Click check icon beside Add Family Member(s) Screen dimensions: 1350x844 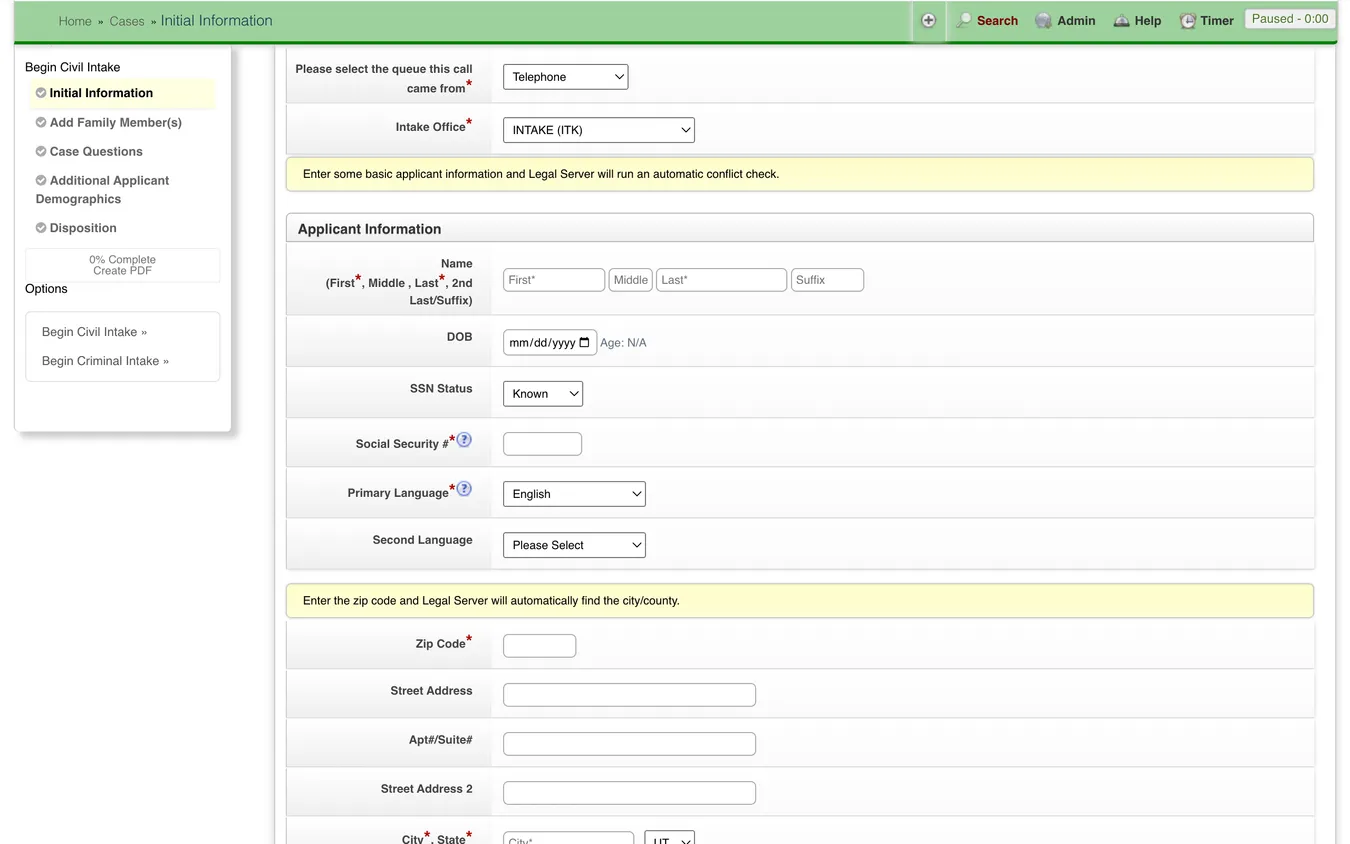click(x=41, y=122)
